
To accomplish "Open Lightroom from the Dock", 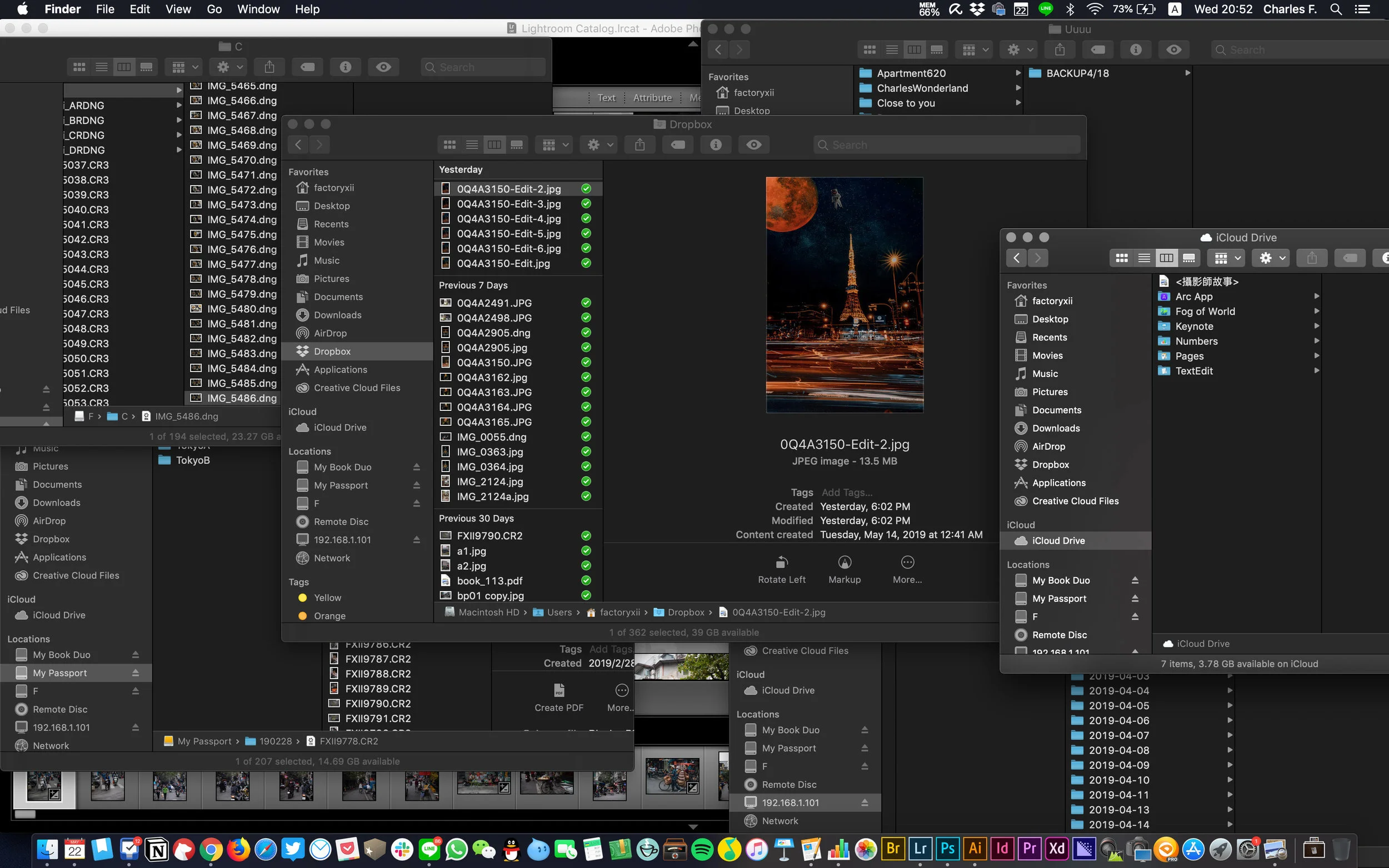I will [x=921, y=849].
